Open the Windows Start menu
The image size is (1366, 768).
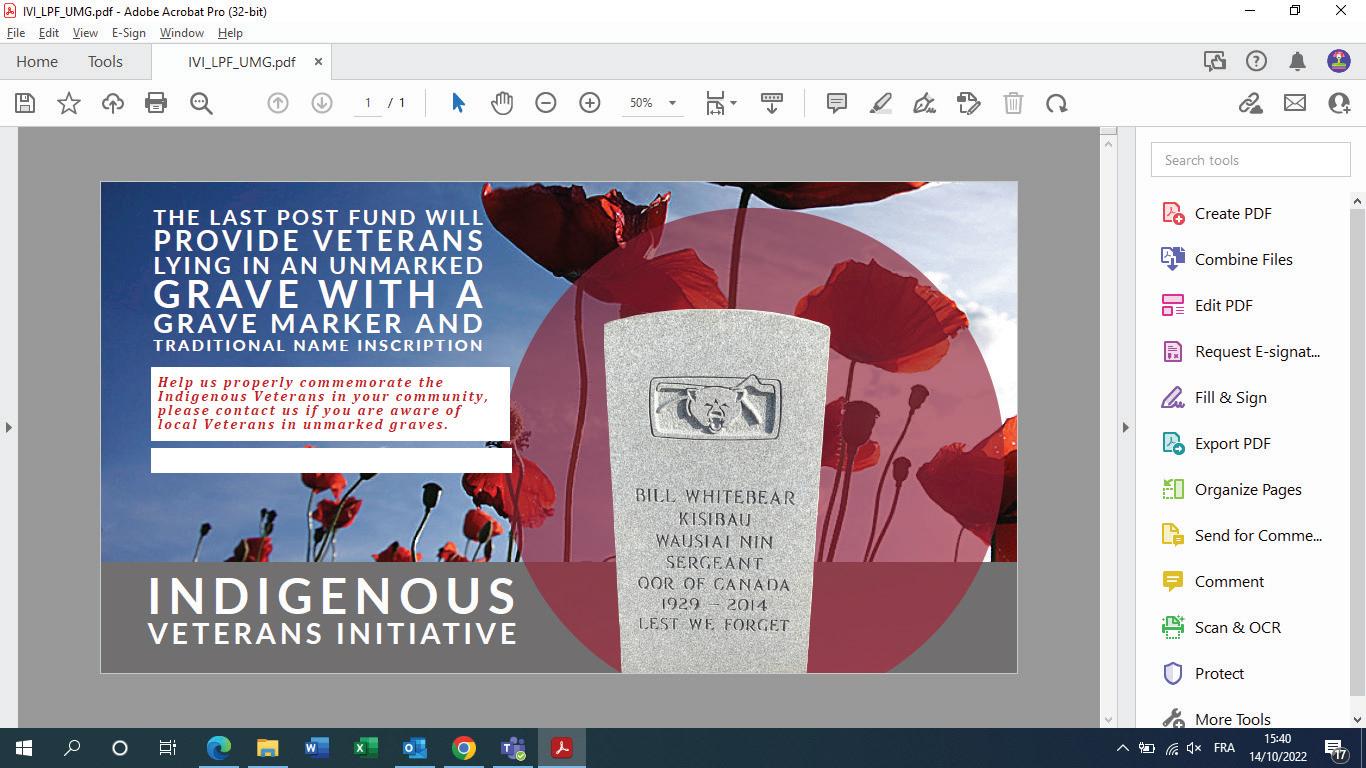(x=23, y=748)
